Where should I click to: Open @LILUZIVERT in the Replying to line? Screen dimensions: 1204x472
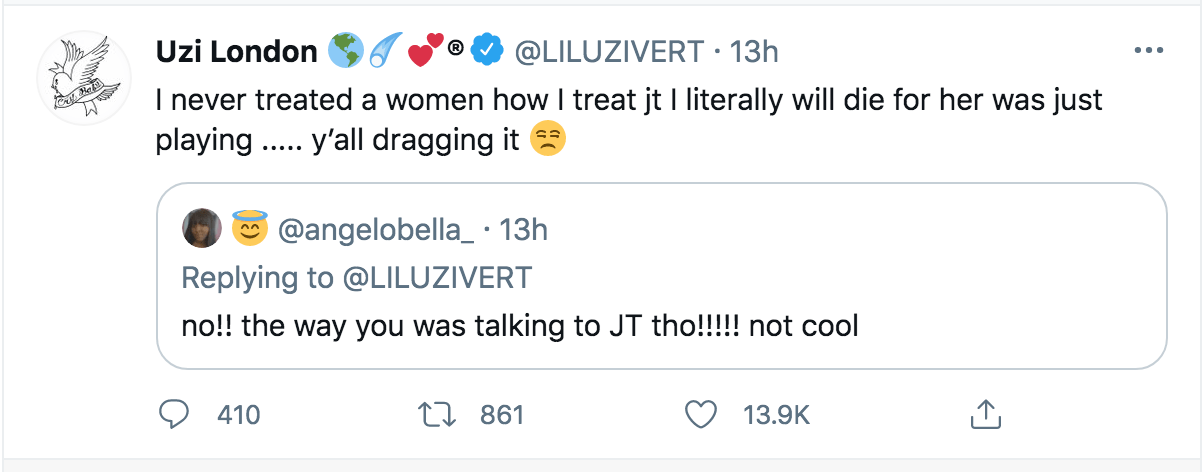(437, 277)
